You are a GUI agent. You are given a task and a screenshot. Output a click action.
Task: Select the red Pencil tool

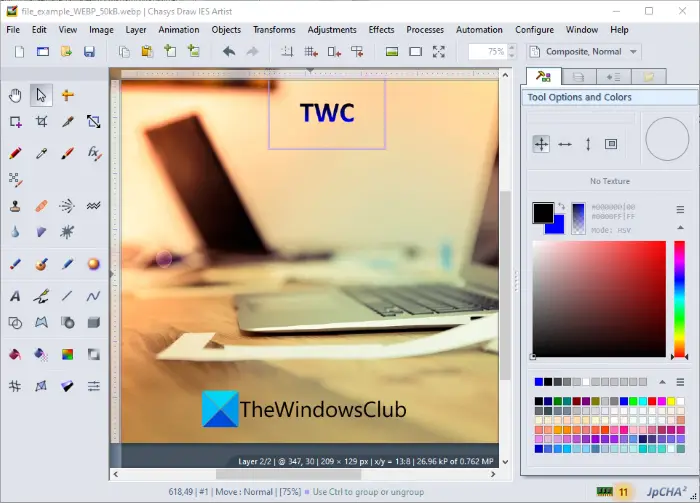(x=15, y=153)
